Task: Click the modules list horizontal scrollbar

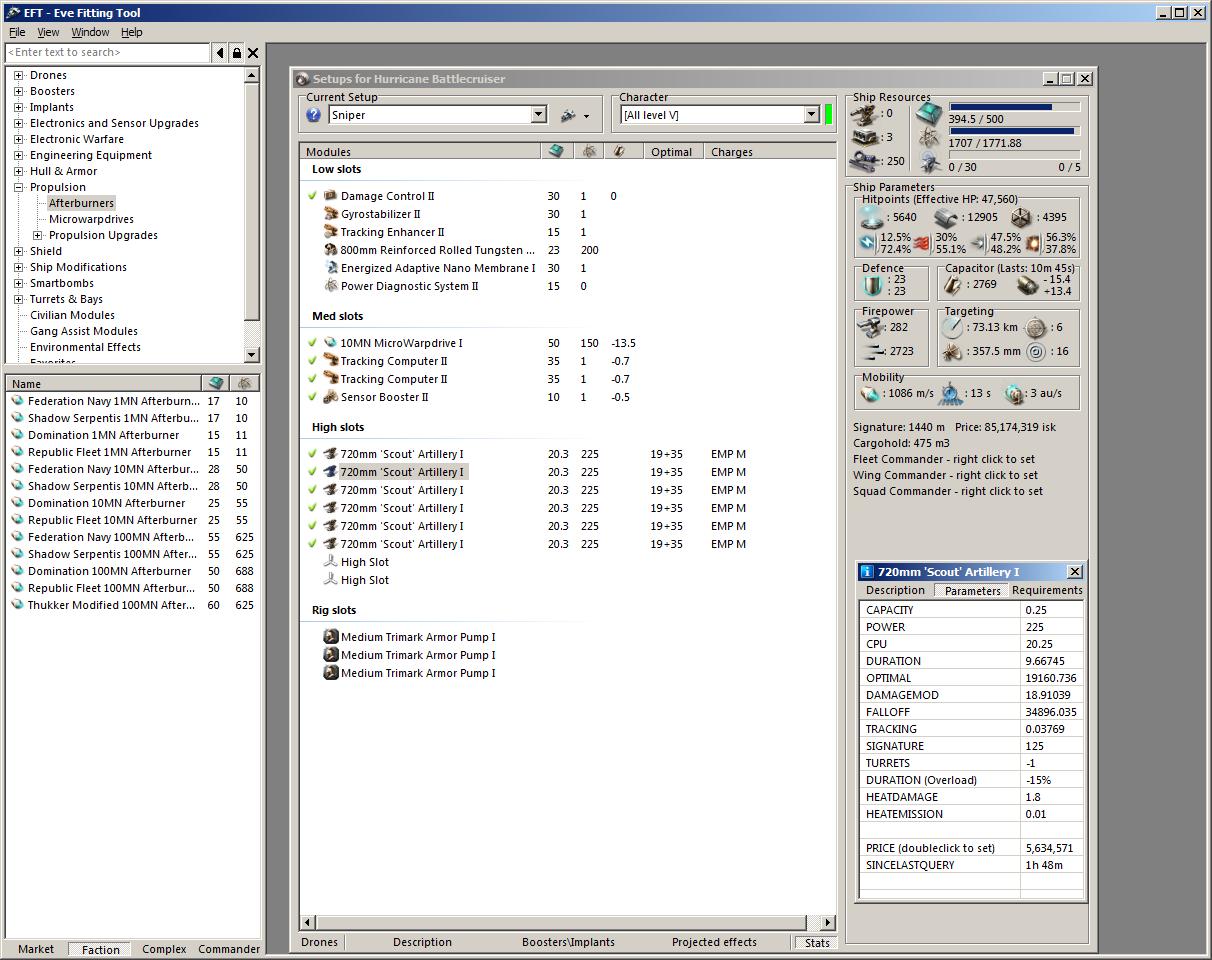Action: tap(568, 922)
